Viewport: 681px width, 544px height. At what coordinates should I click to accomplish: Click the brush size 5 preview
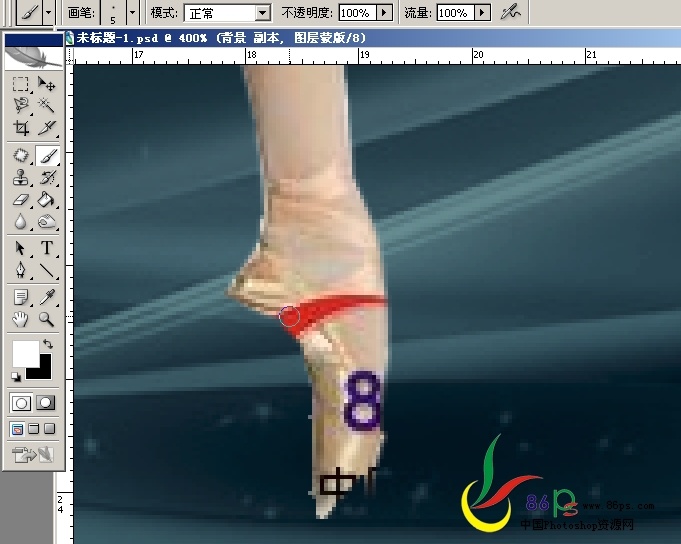coord(113,13)
